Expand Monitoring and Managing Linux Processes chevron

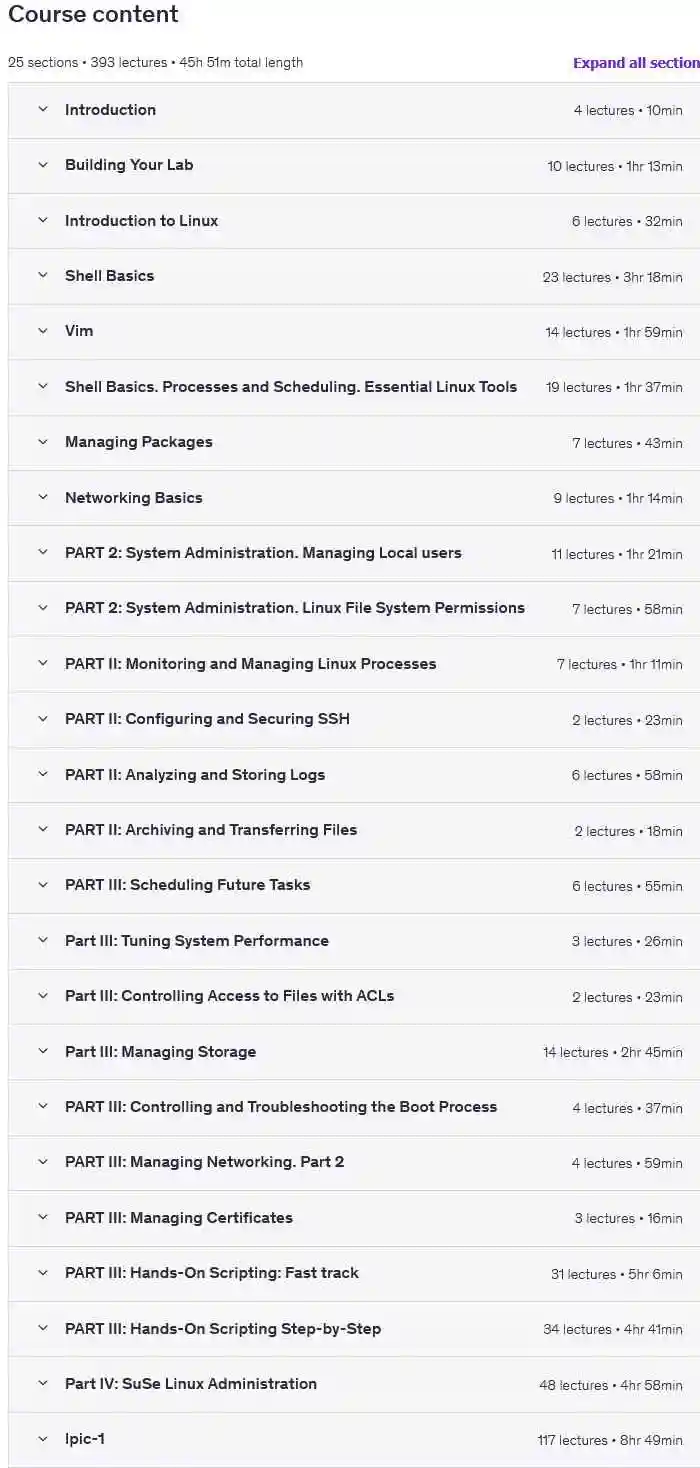[x=43, y=663]
